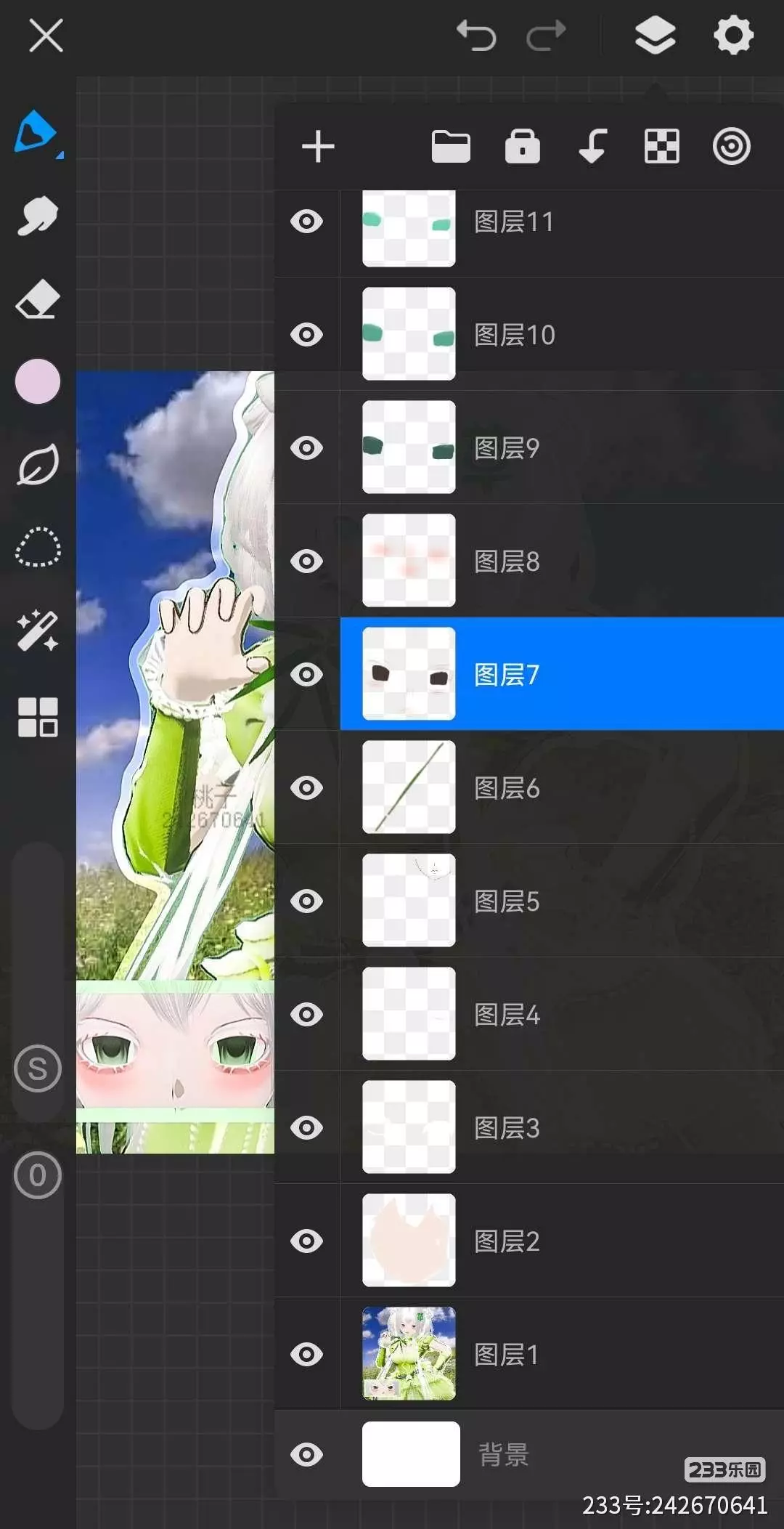Select the eraser tool
This screenshot has height=1529, width=784.
point(38,299)
